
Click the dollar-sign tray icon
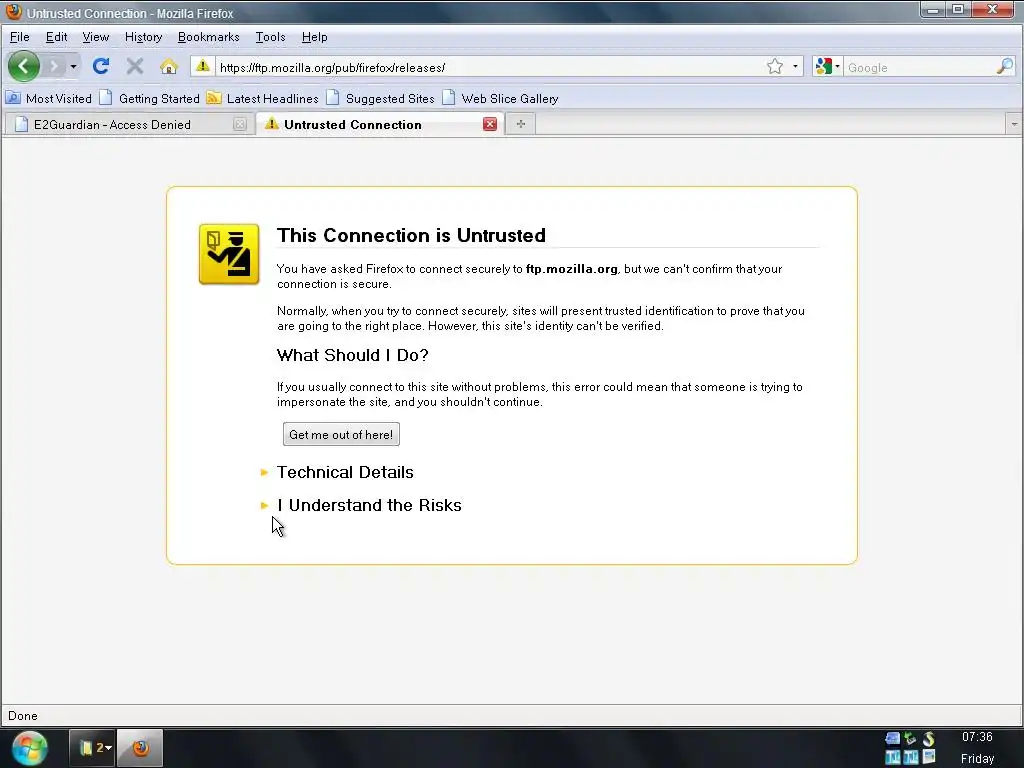(x=928, y=739)
